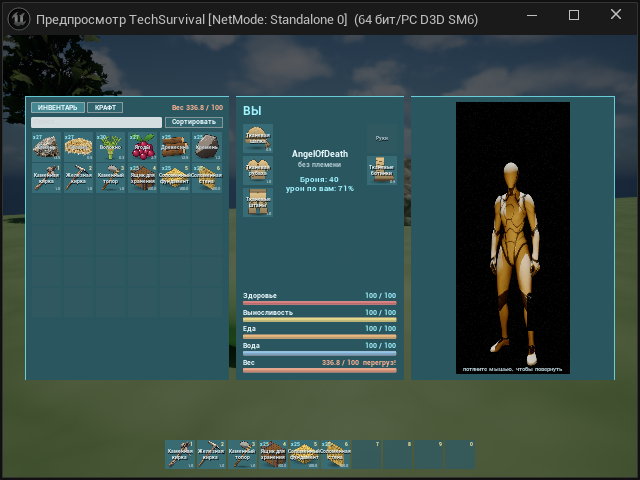Image resolution: width=640 pixels, height=480 pixels.
Task: Click the 'Вес 336.8 / 100' inventory header
Action: [x=198, y=108]
